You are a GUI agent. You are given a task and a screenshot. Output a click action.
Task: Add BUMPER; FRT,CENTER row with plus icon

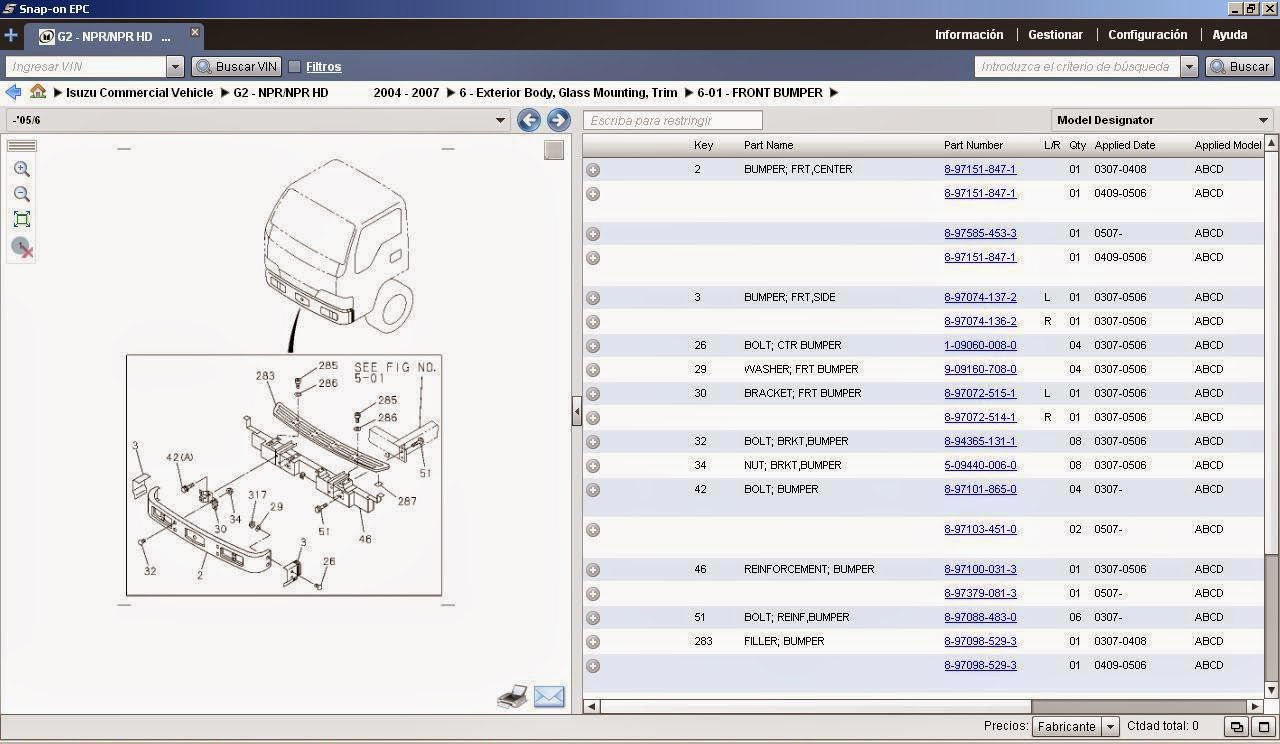click(x=593, y=170)
